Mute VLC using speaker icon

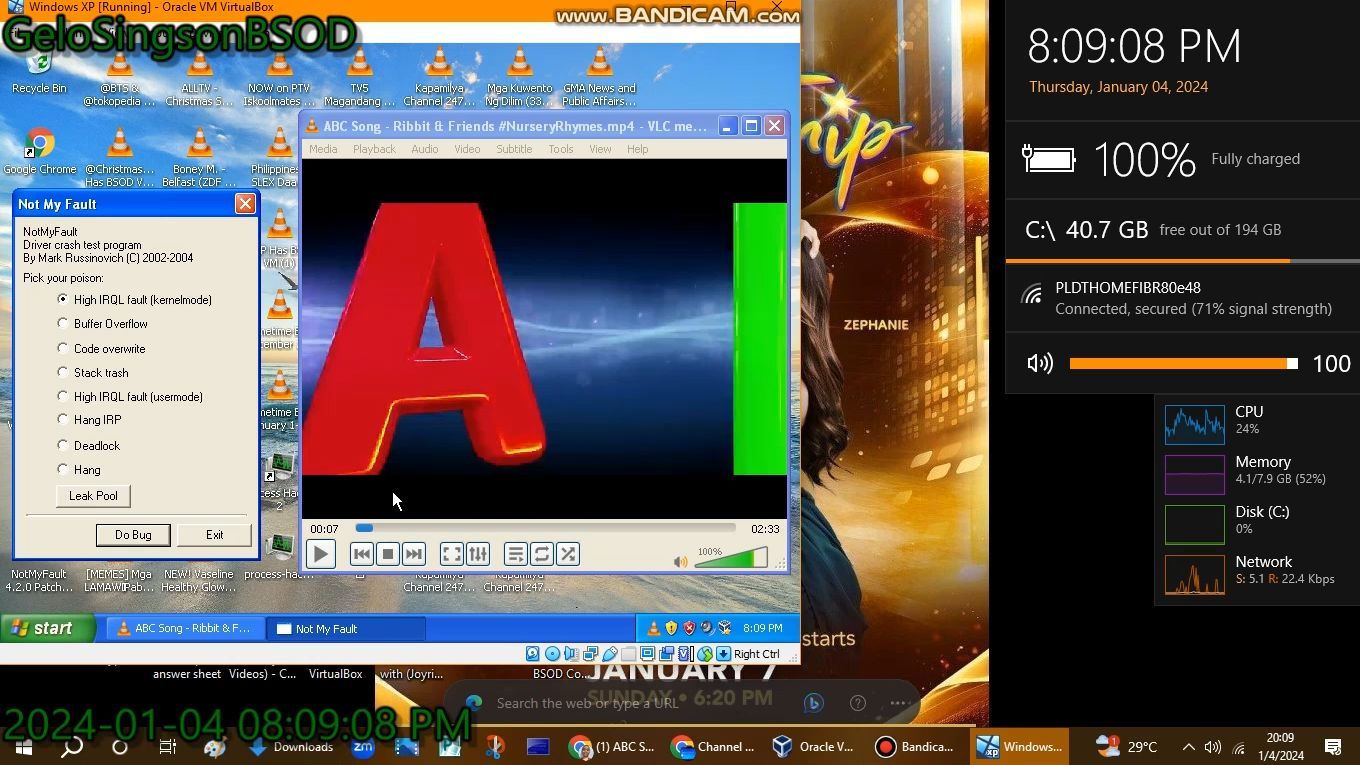coord(681,562)
